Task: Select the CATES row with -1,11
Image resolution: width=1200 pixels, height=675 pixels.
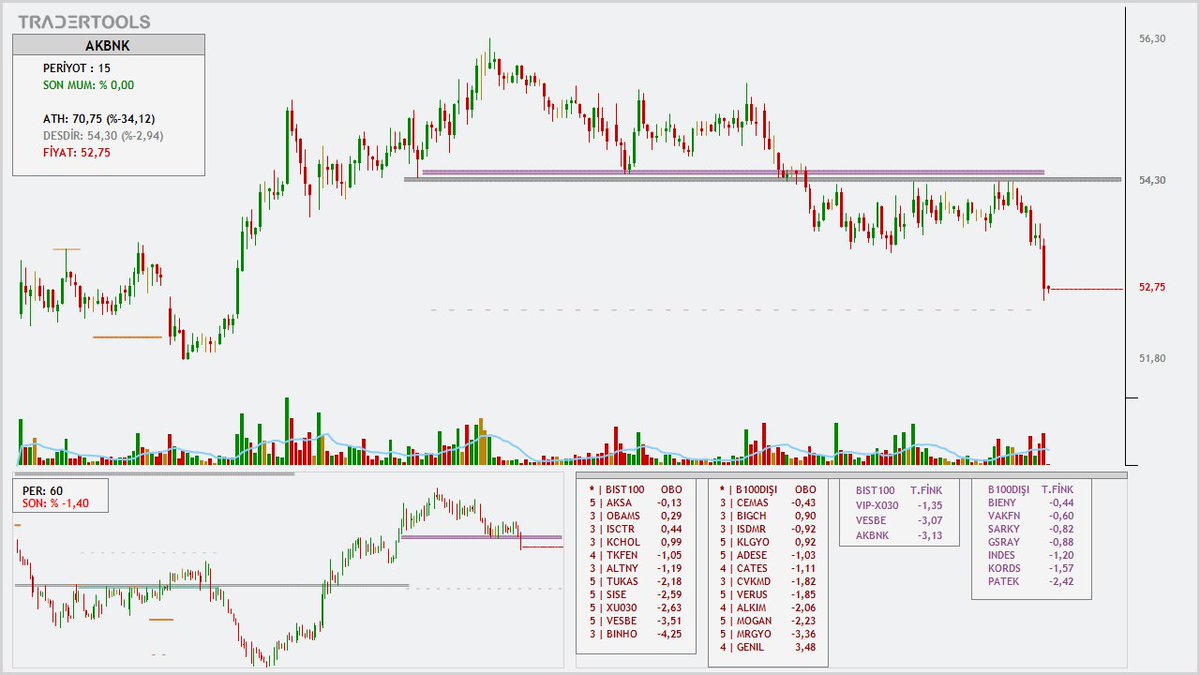Action: coord(768,567)
